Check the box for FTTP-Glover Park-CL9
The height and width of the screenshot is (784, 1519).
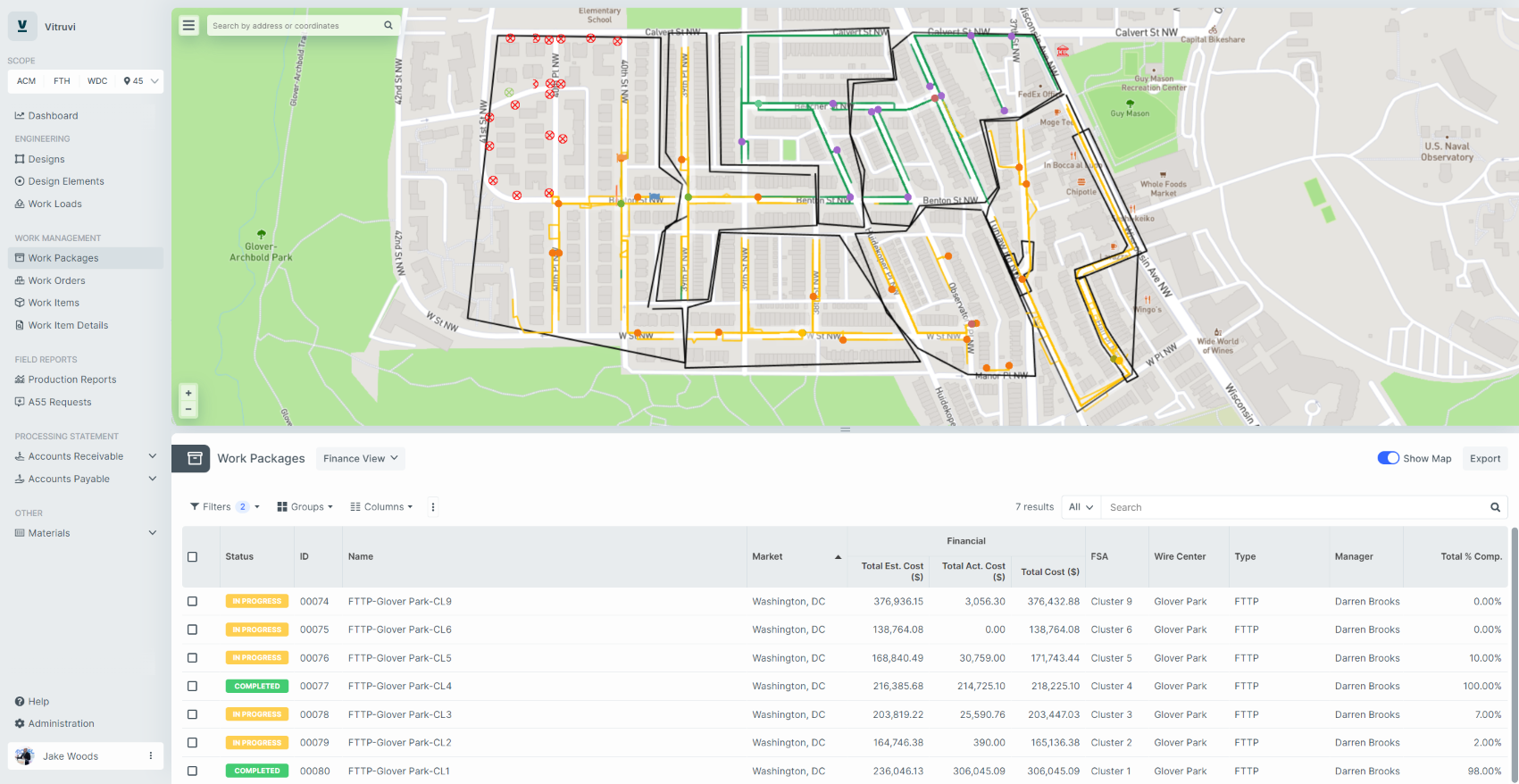[x=192, y=602]
